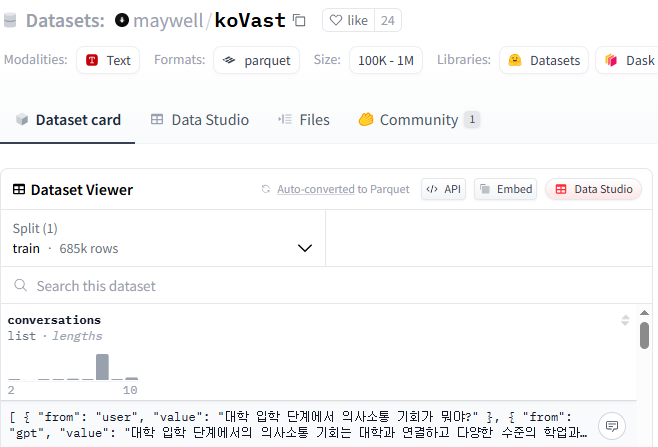Click the Dataset Viewer title
The height and width of the screenshot is (447, 658).
(x=82, y=190)
